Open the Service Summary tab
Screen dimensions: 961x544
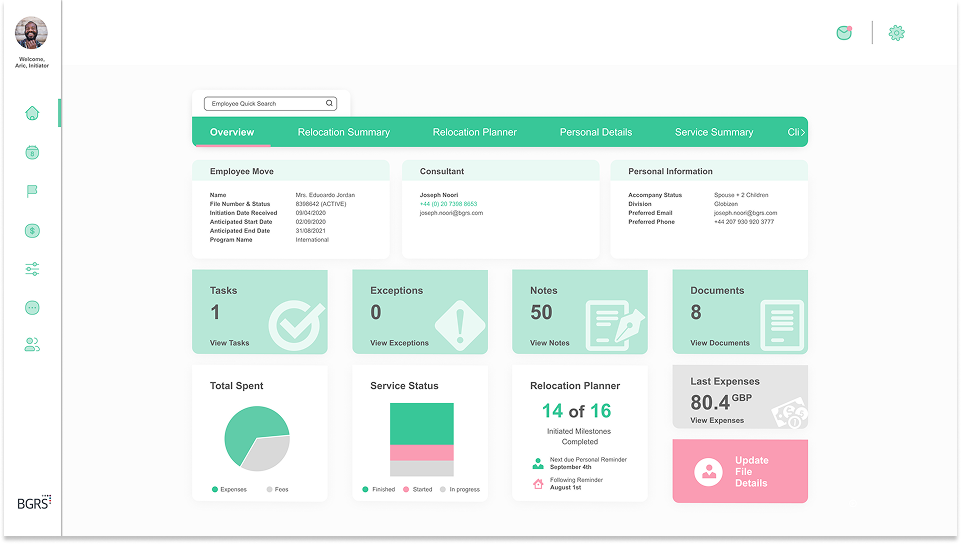pos(714,132)
